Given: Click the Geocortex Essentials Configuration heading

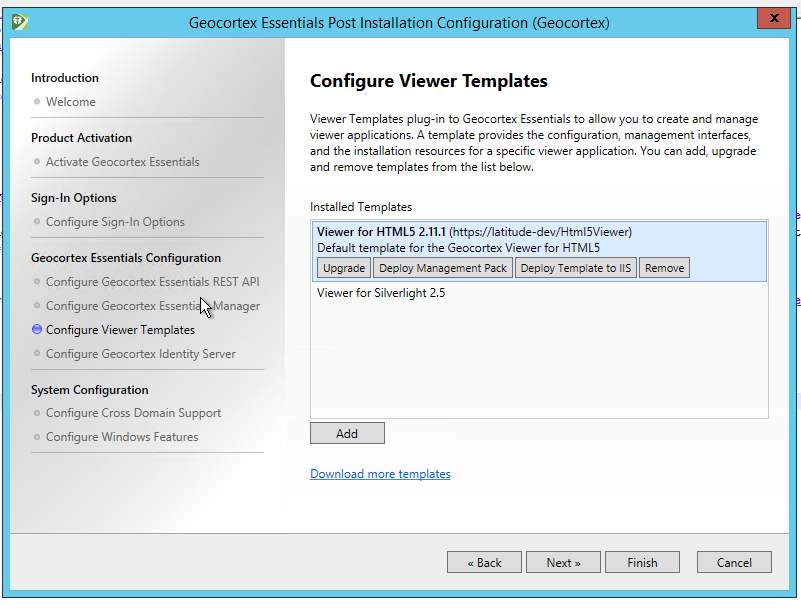Looking at the screenshot, I should pos(126,257).
